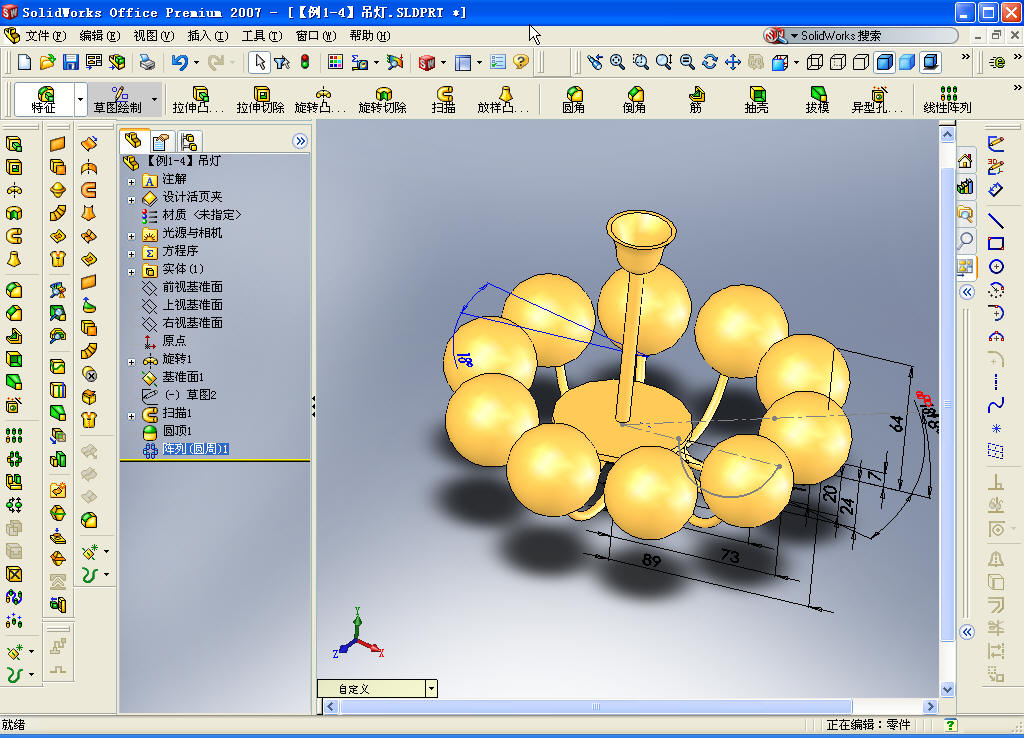This screenshot has width=1024, height=738.
Task: Expand the 光源与相机 tree node
Action: click(x=131, y=236)
